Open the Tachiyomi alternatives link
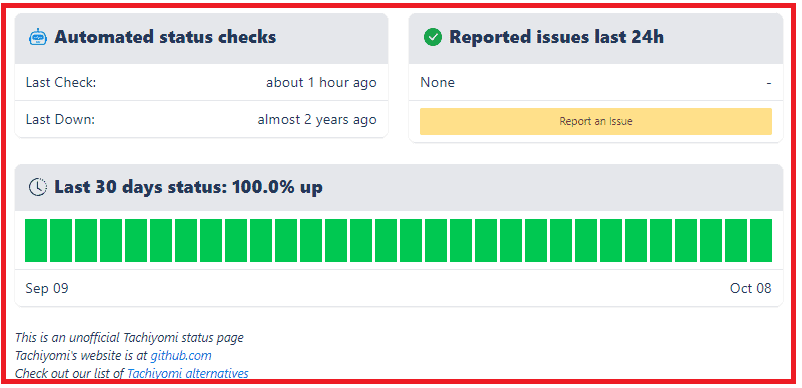The width and height of the screenshot is (802, 388). [188, 373]
